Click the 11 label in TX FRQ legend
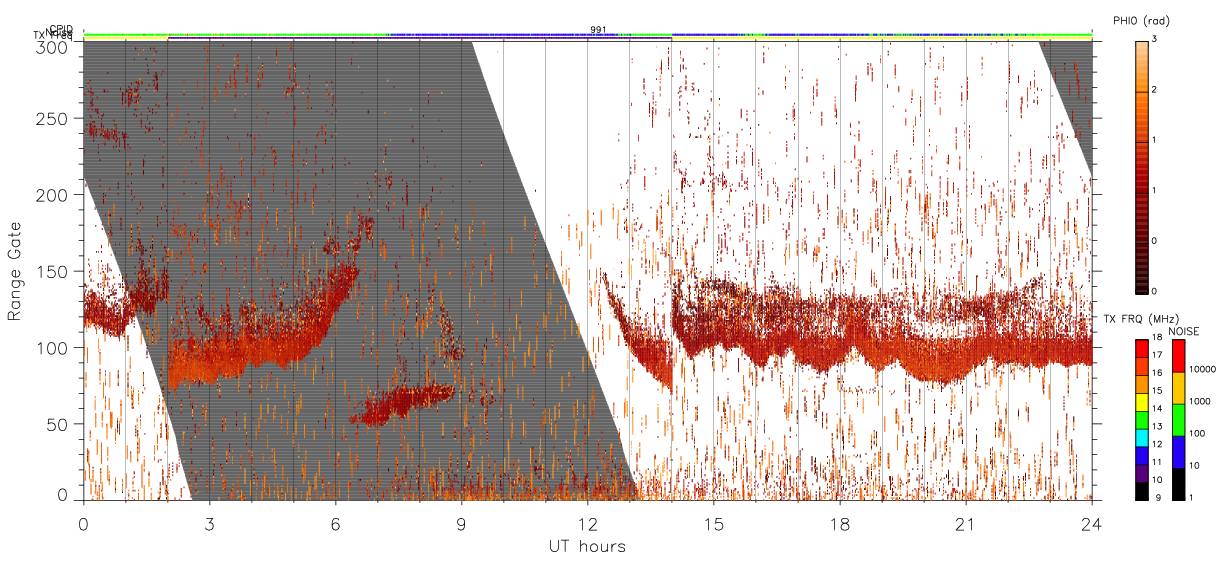The height and width of the screenshot is (567, 1228). coord(1158,462)
